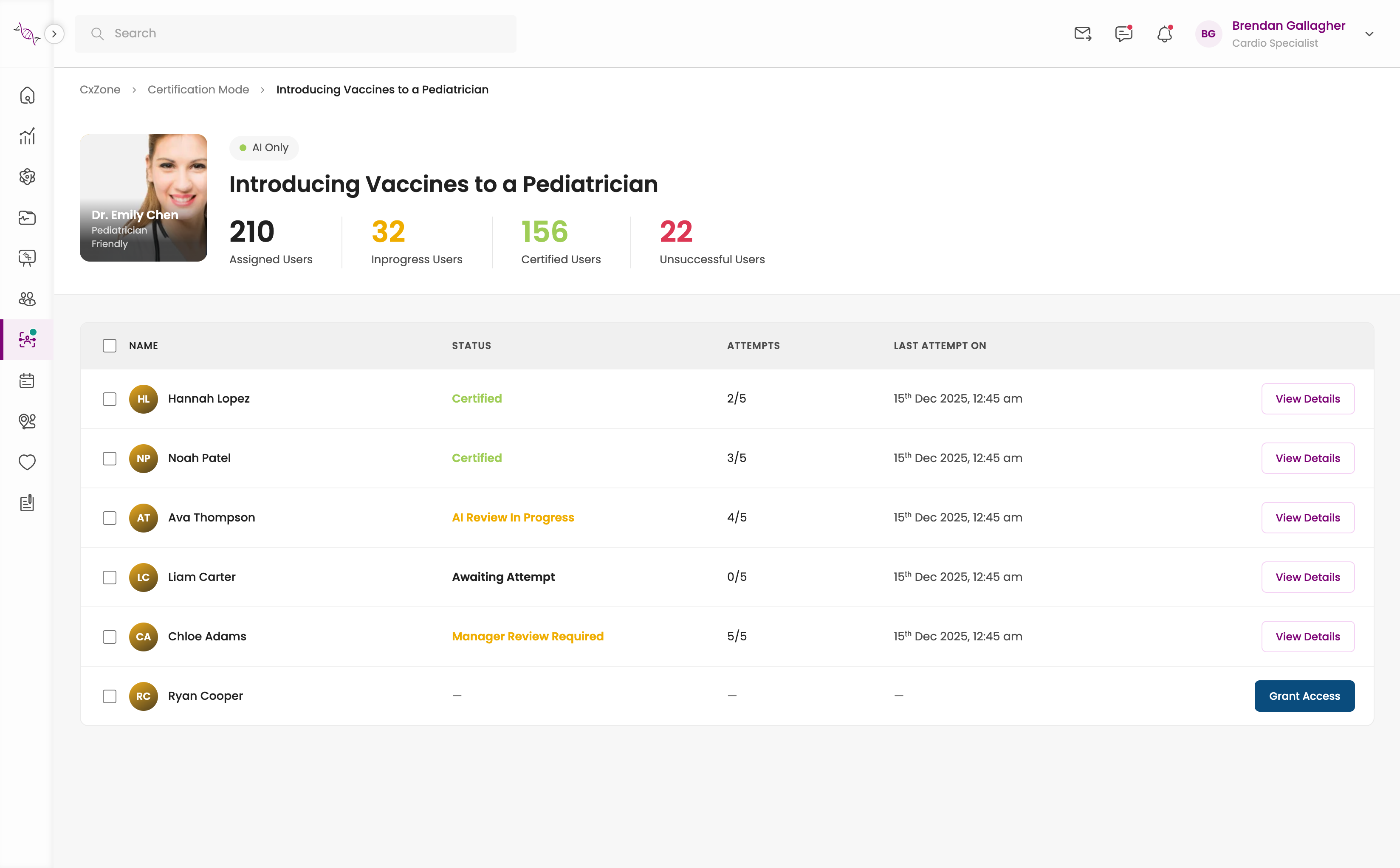Check the box for Liam Carter
1400x868 pixels.
pos(109,578)
